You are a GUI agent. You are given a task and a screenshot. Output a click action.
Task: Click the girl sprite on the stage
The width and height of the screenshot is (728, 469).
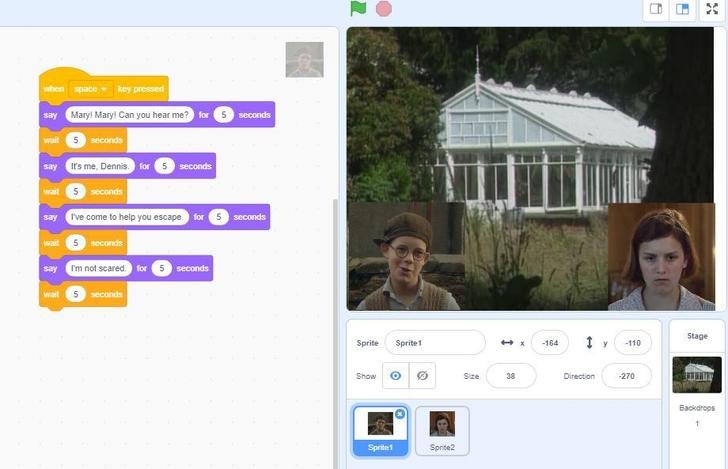pos(661,257)
